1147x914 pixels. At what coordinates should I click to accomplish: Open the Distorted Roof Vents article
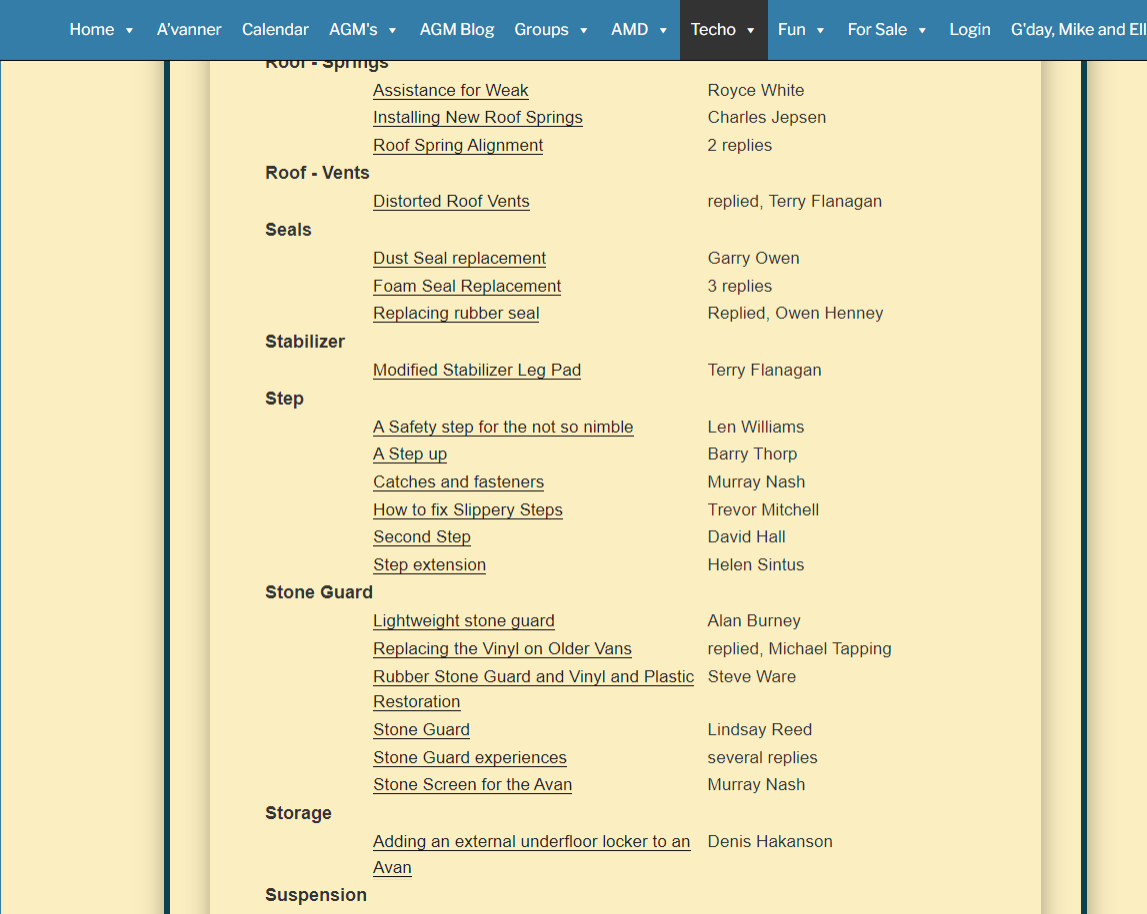(451, 201)
